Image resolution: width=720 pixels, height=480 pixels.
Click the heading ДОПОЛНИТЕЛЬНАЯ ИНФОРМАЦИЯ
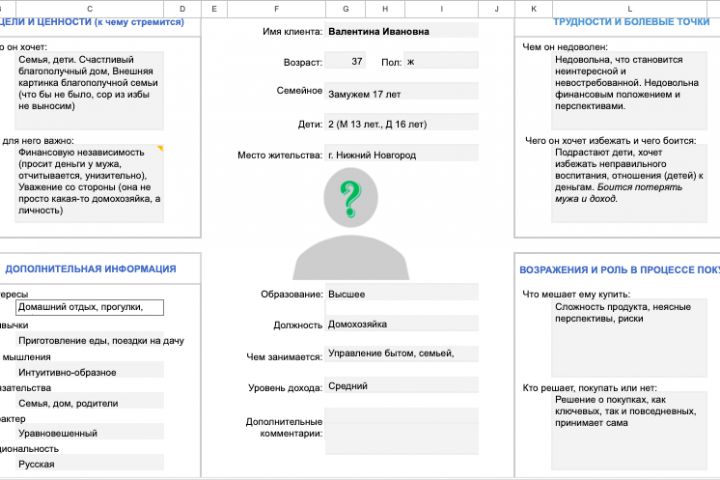click(90, 269)
